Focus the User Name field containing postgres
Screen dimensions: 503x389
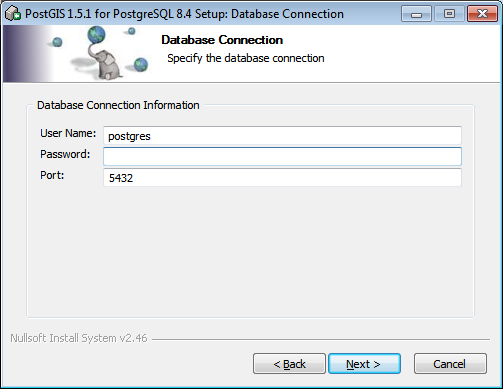click(282, 136)
